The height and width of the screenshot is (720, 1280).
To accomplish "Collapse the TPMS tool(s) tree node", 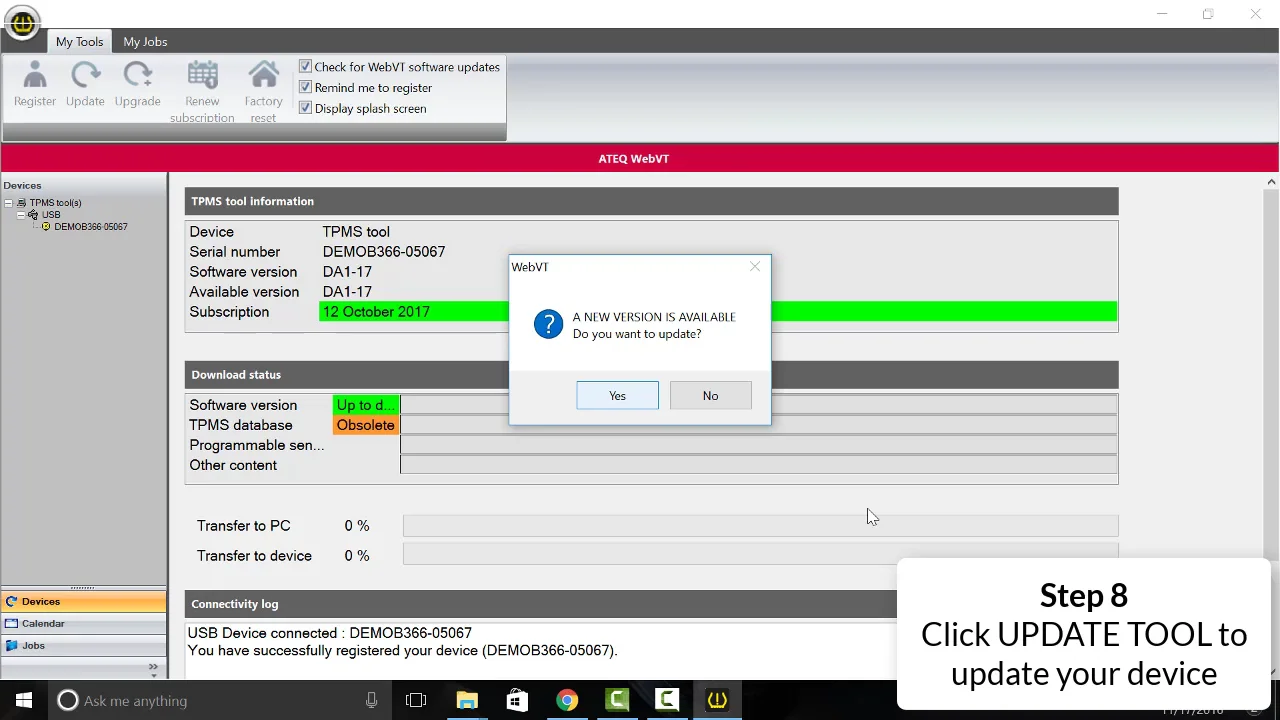I will [9, 203].
